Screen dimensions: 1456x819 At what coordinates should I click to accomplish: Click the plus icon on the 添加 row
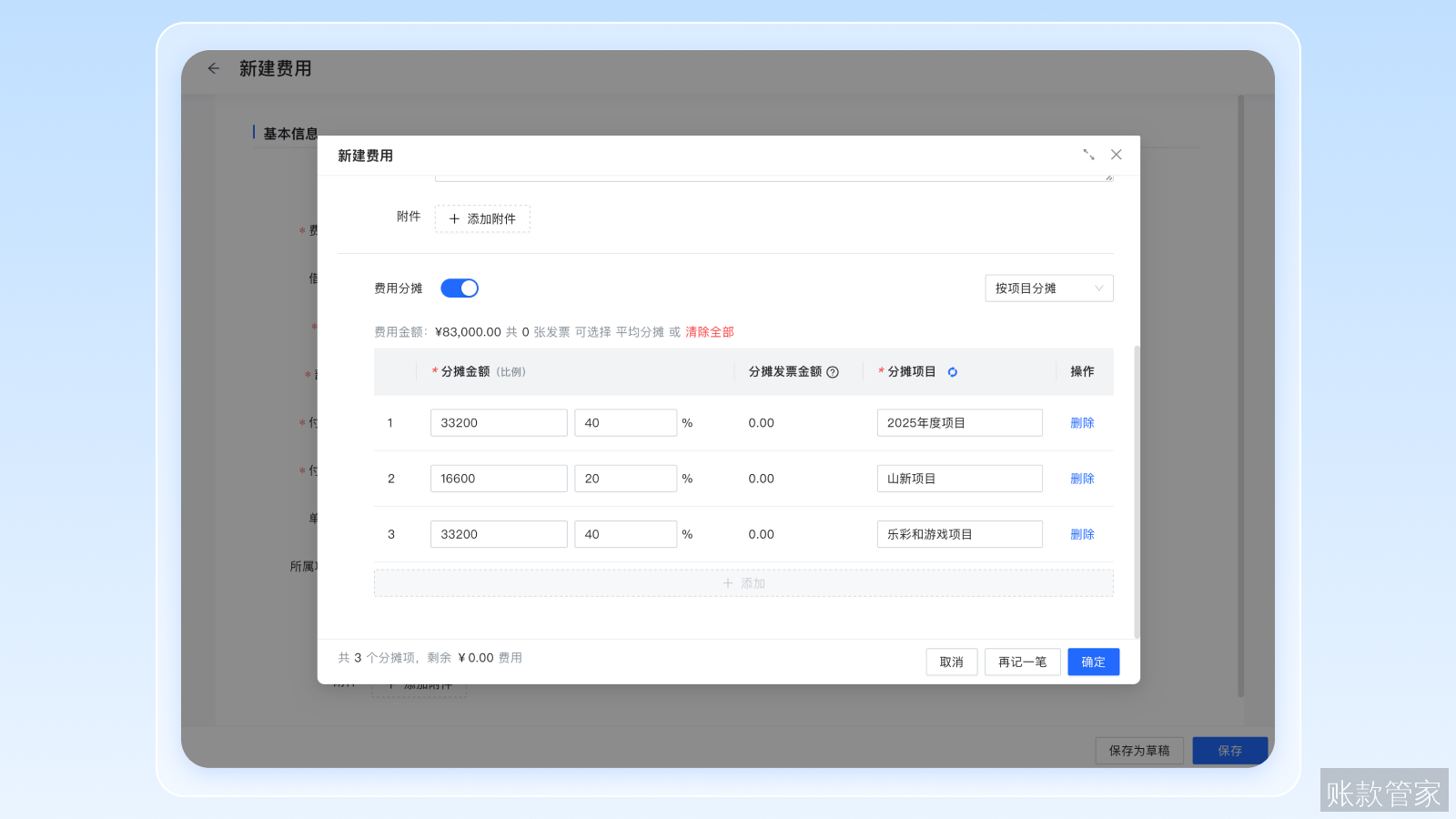click(x=728, y=582)
